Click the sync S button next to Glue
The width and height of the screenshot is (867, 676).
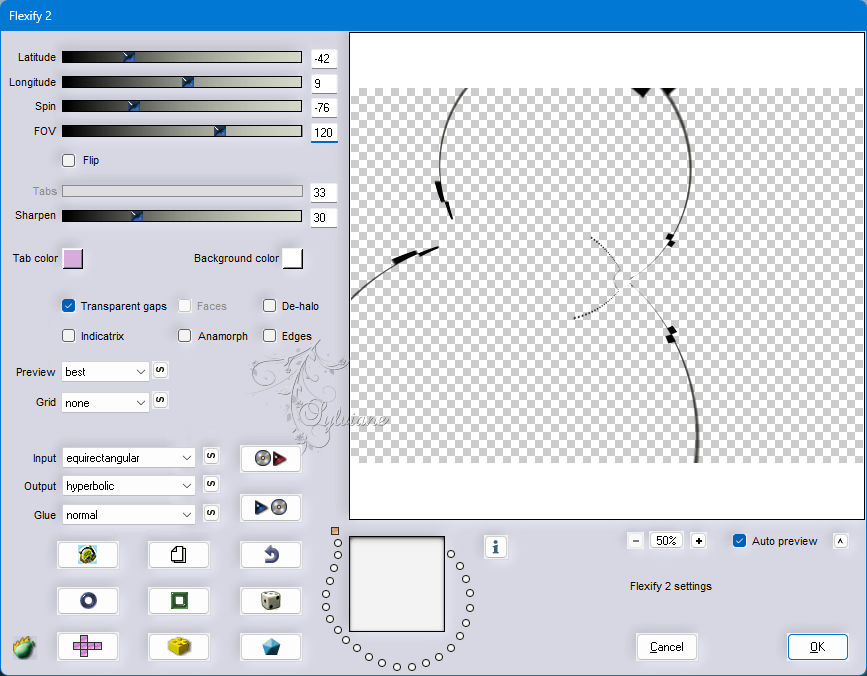pyautogui.click(x=211, y=512)
